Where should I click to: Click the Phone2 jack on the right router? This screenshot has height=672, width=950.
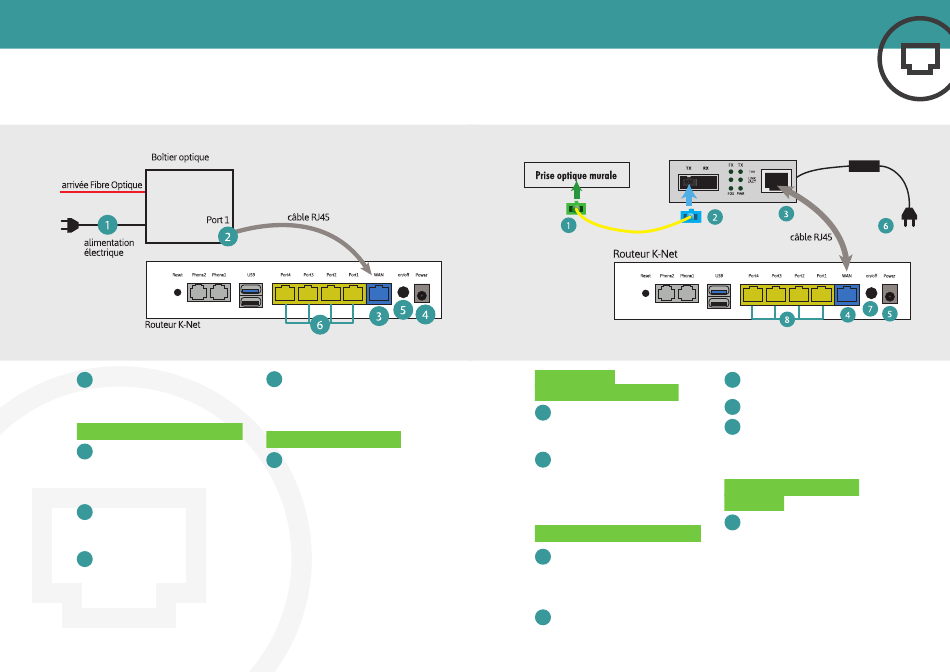click(666, 293)
